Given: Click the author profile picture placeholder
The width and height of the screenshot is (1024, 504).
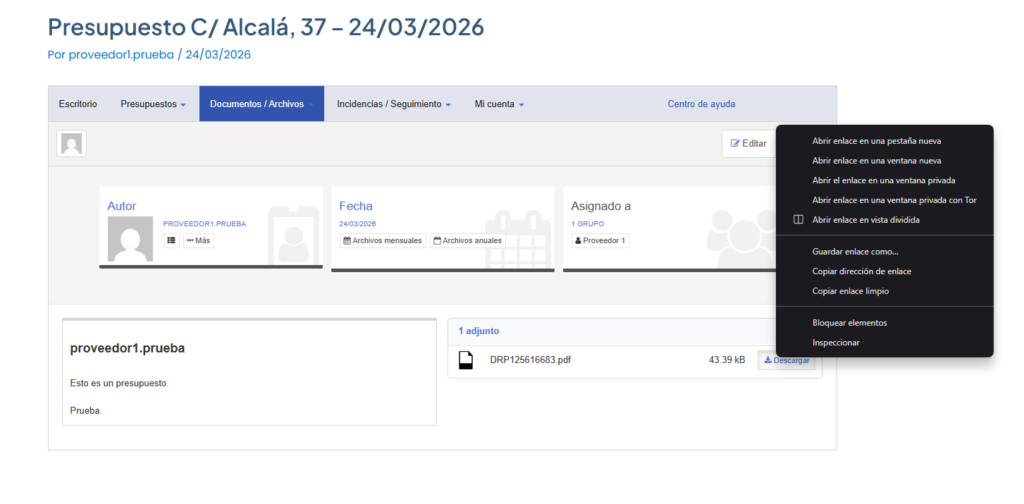Looking at the screenshot, I should [x=130, y=239].
